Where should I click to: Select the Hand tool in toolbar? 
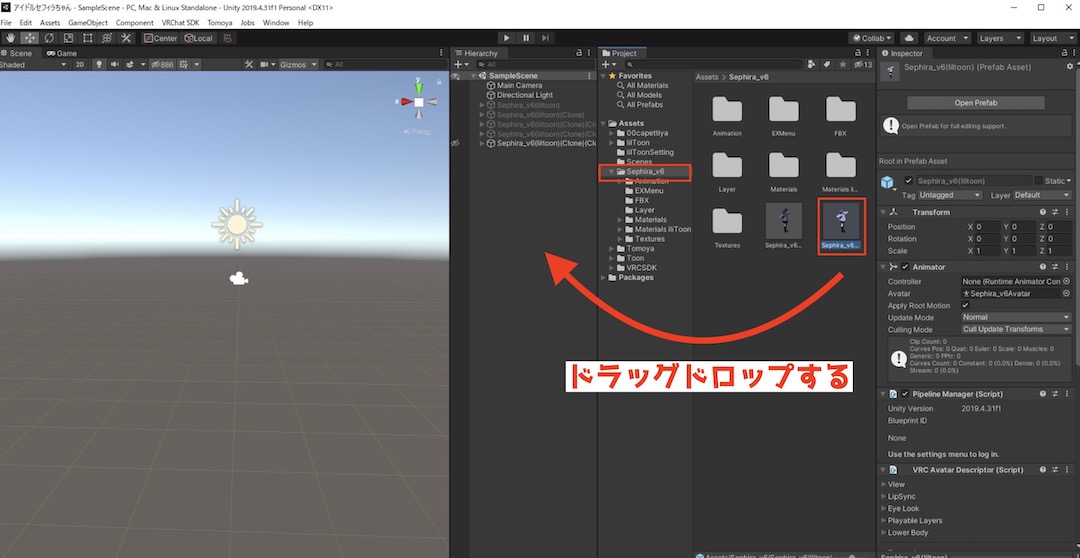coord(10,38)
